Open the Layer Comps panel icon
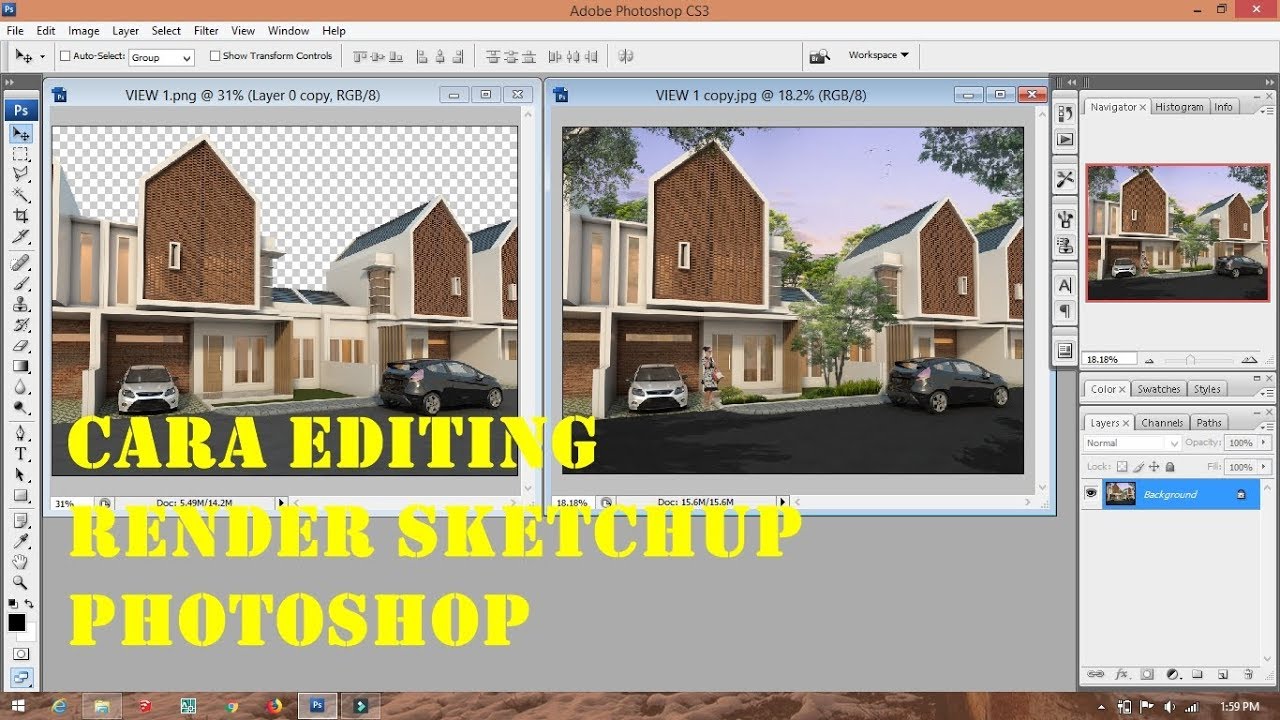 [1065, 351]
